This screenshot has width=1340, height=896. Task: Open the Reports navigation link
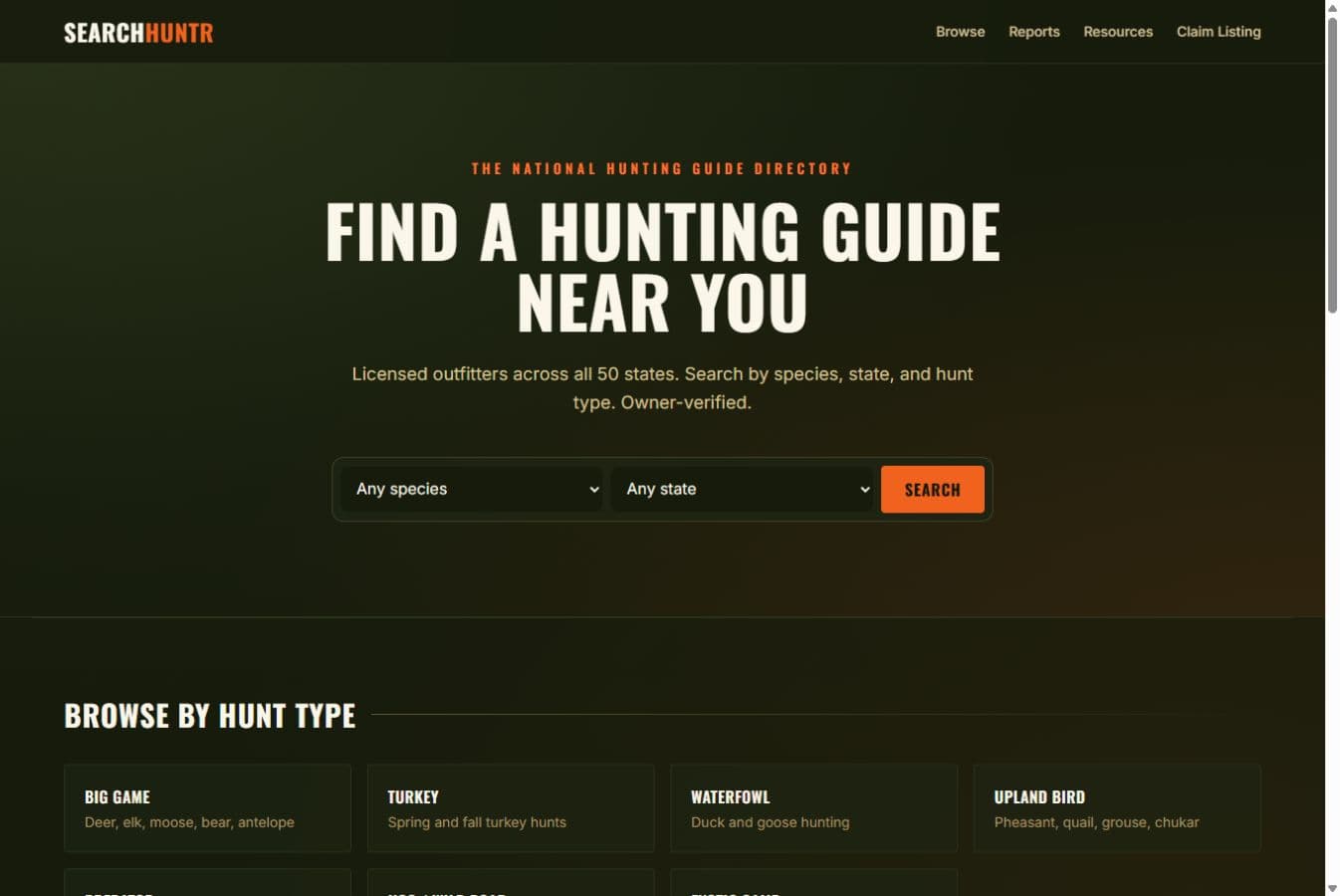coord(1033,32)
